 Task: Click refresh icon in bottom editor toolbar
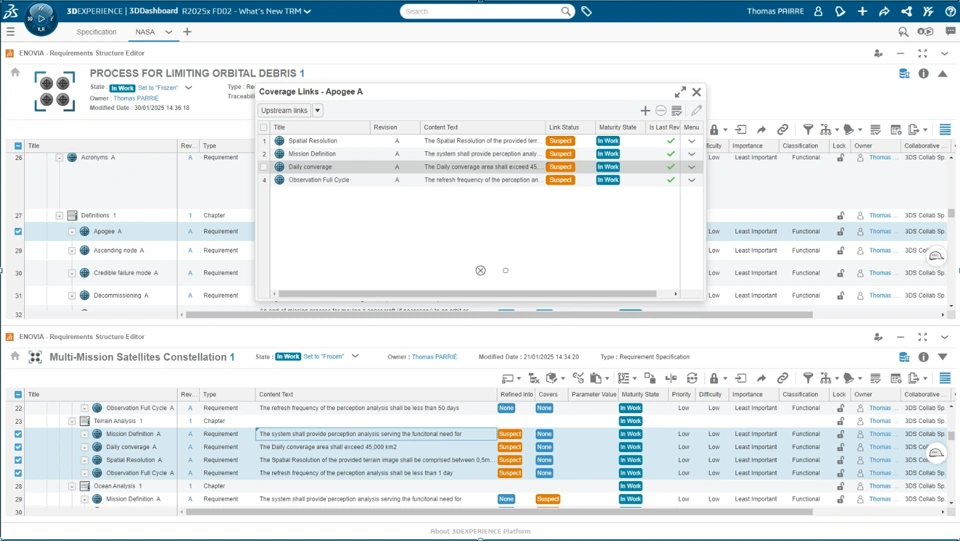tap(692, 378)
